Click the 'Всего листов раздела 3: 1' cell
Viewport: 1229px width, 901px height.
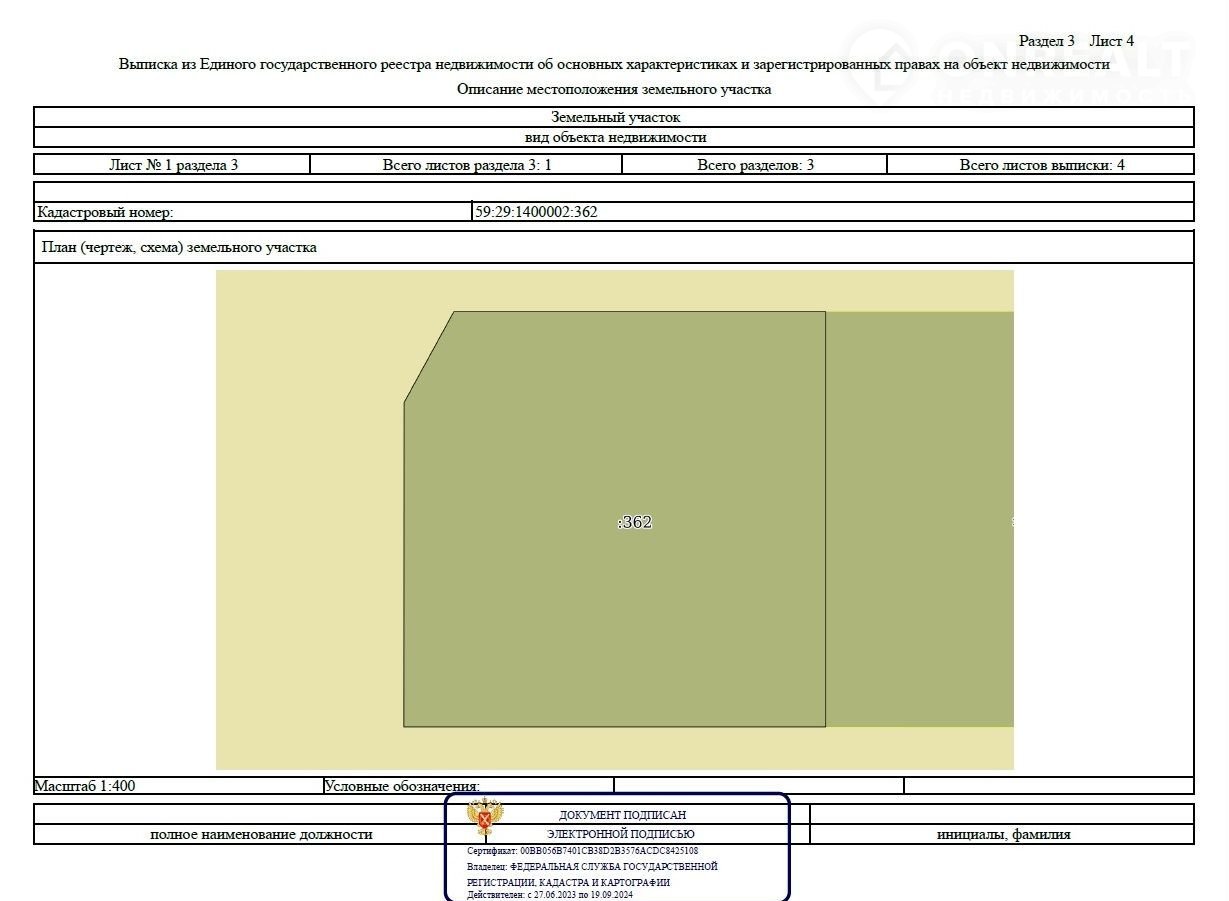(x=467, y=165)
